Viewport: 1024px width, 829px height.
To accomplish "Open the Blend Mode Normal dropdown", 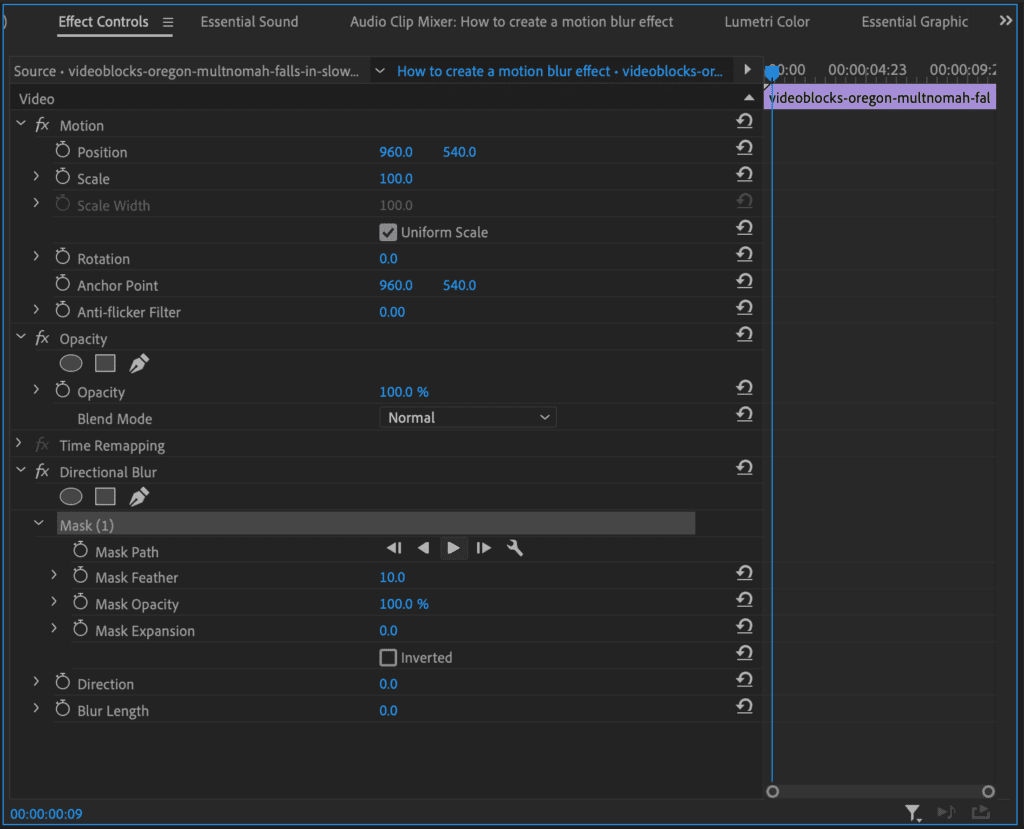I will [x=468, y=417].
